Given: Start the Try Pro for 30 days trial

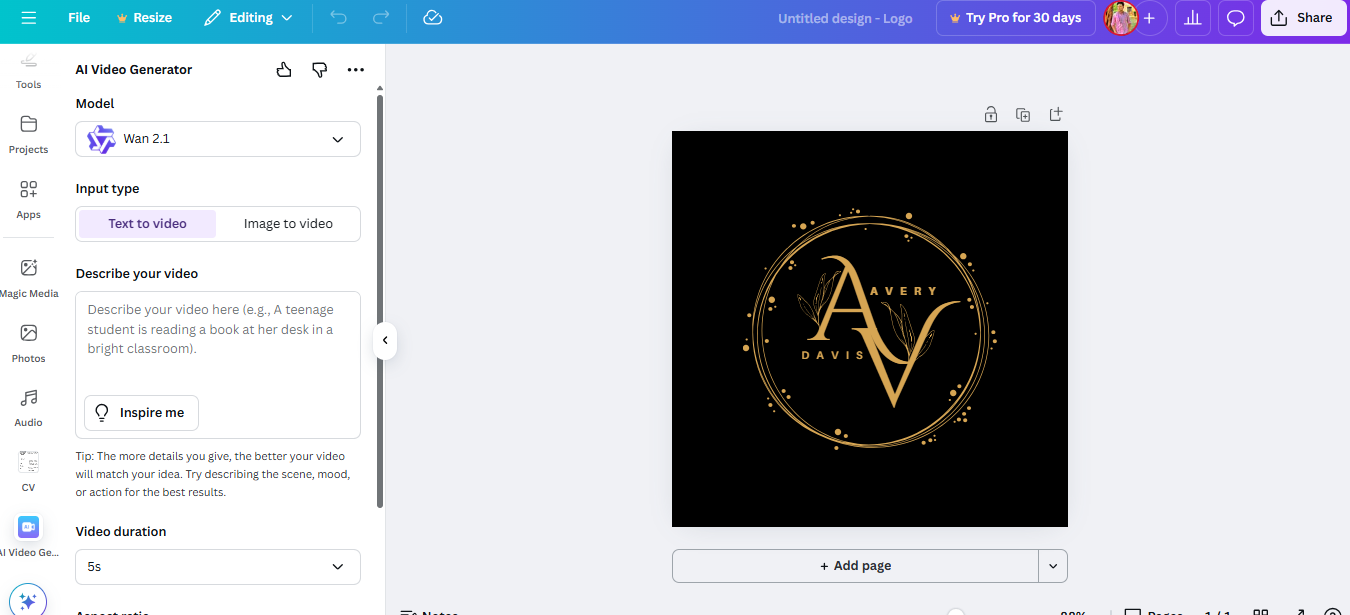Looking at the screenshot, I should [1015, 17].
